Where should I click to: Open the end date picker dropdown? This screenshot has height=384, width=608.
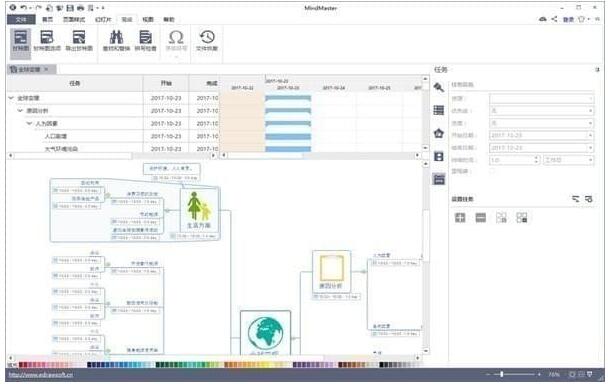click(590, 148)
